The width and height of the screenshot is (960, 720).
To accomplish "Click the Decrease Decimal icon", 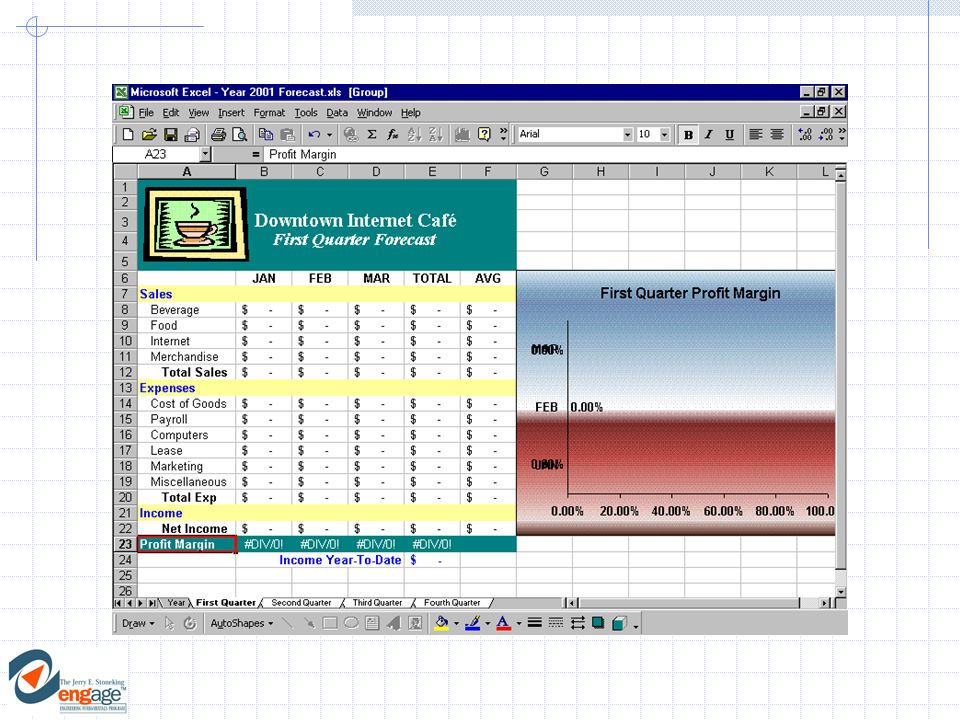I will (826, 135).
